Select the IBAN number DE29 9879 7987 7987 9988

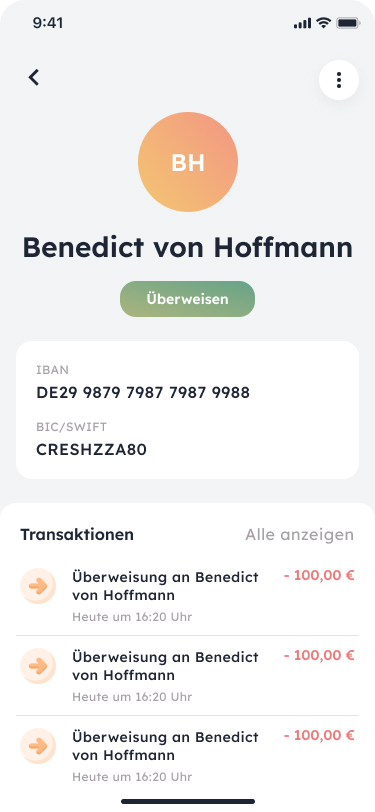[143, 393]
